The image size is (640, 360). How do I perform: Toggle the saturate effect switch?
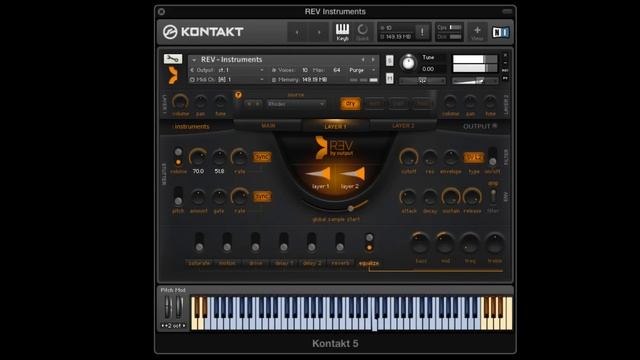199,242
